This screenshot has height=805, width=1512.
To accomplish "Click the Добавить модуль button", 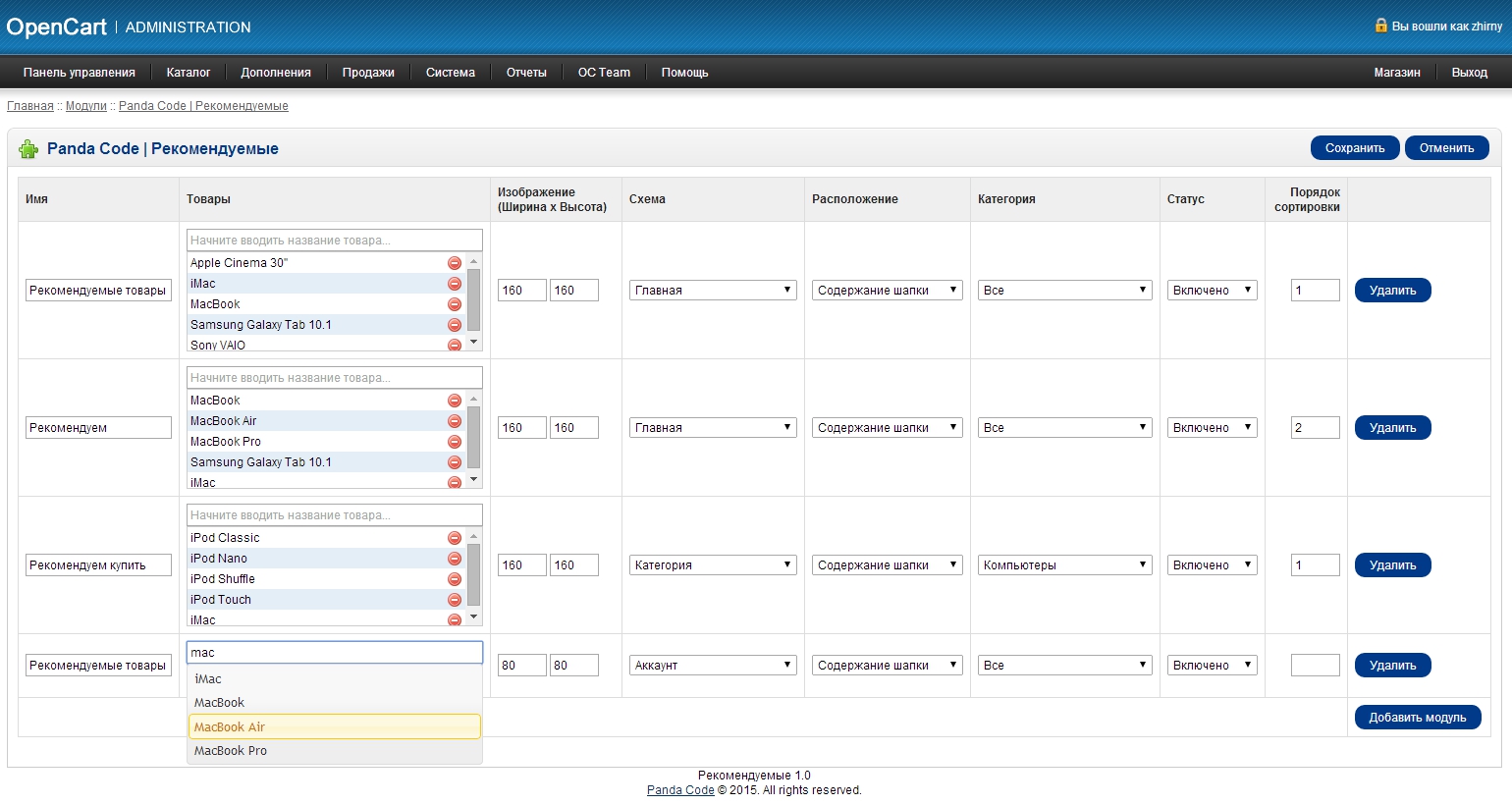I will [x=1418, y=718].
